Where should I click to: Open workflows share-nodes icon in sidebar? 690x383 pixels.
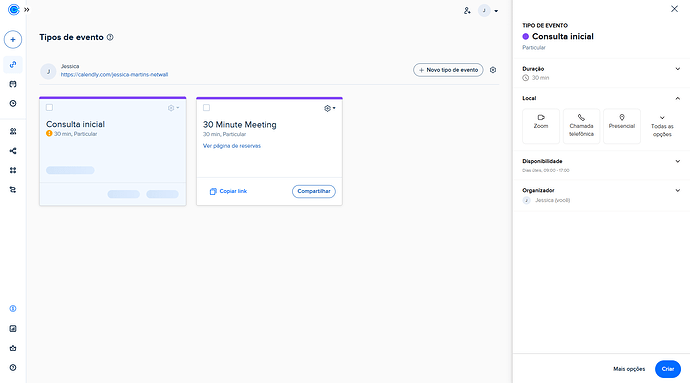13,151
